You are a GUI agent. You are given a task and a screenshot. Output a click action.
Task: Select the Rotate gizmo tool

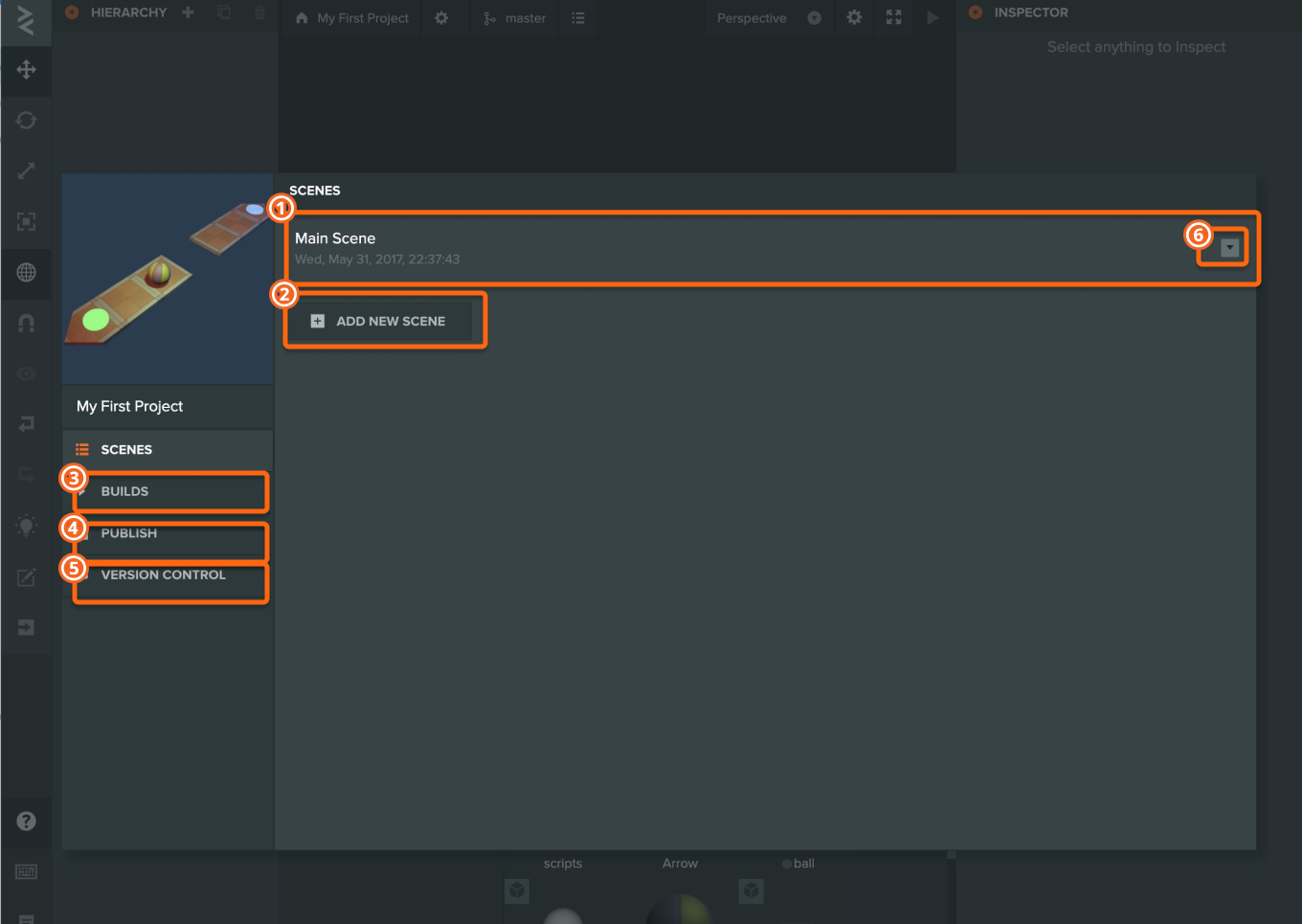click(x=26, y=121)
